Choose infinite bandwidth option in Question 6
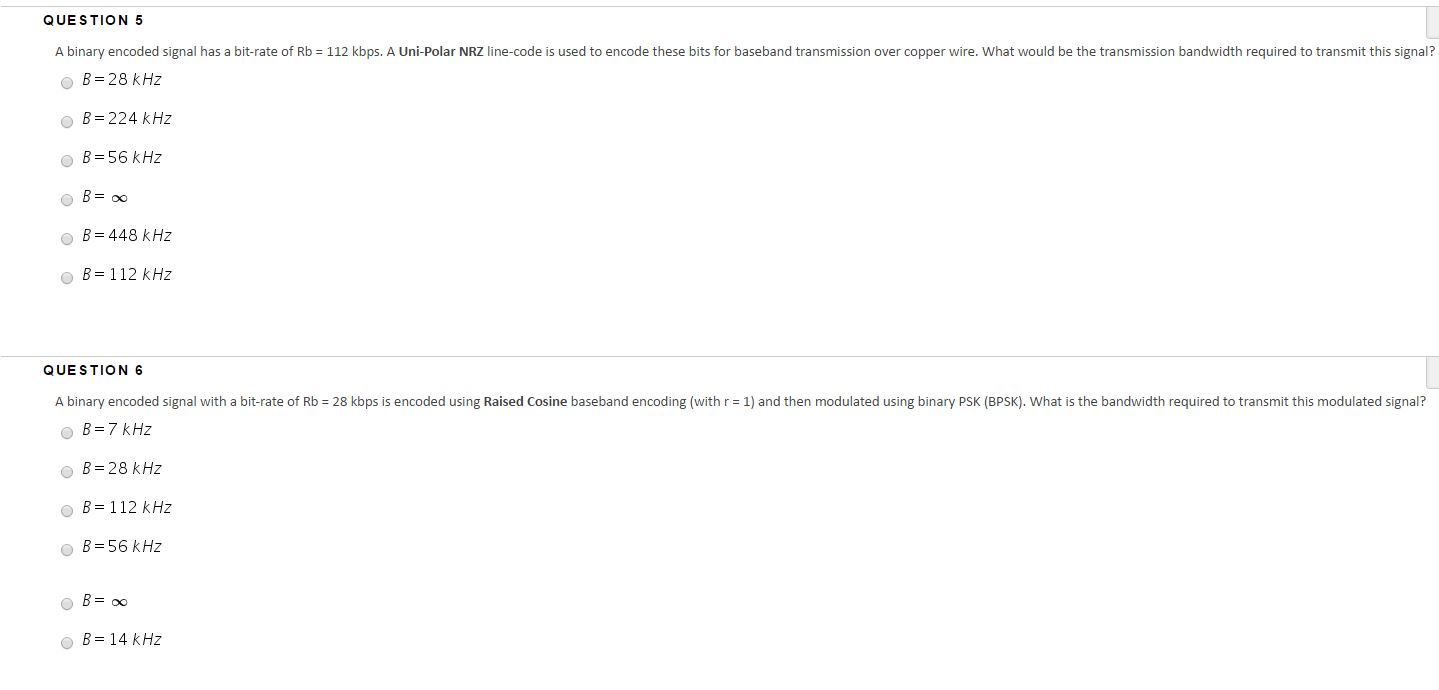 tap(67, 604)
